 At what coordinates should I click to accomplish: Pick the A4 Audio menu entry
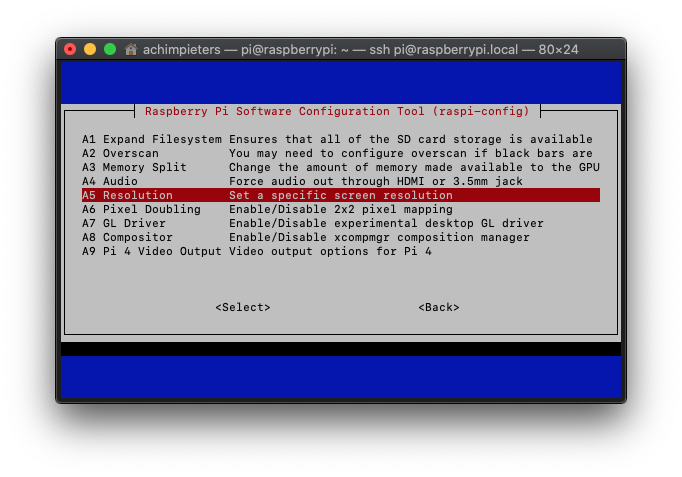[341, 181]
